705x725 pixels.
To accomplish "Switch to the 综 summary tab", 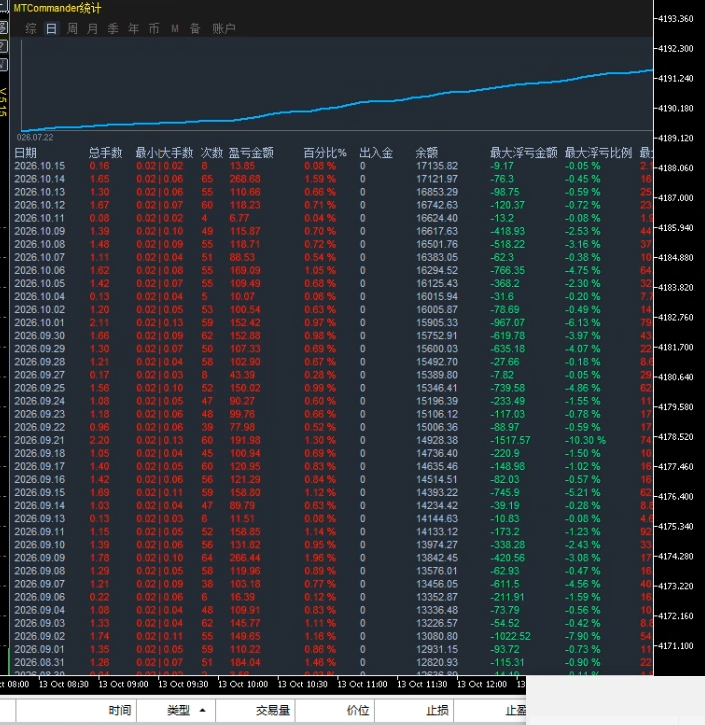I will (31, 29).
